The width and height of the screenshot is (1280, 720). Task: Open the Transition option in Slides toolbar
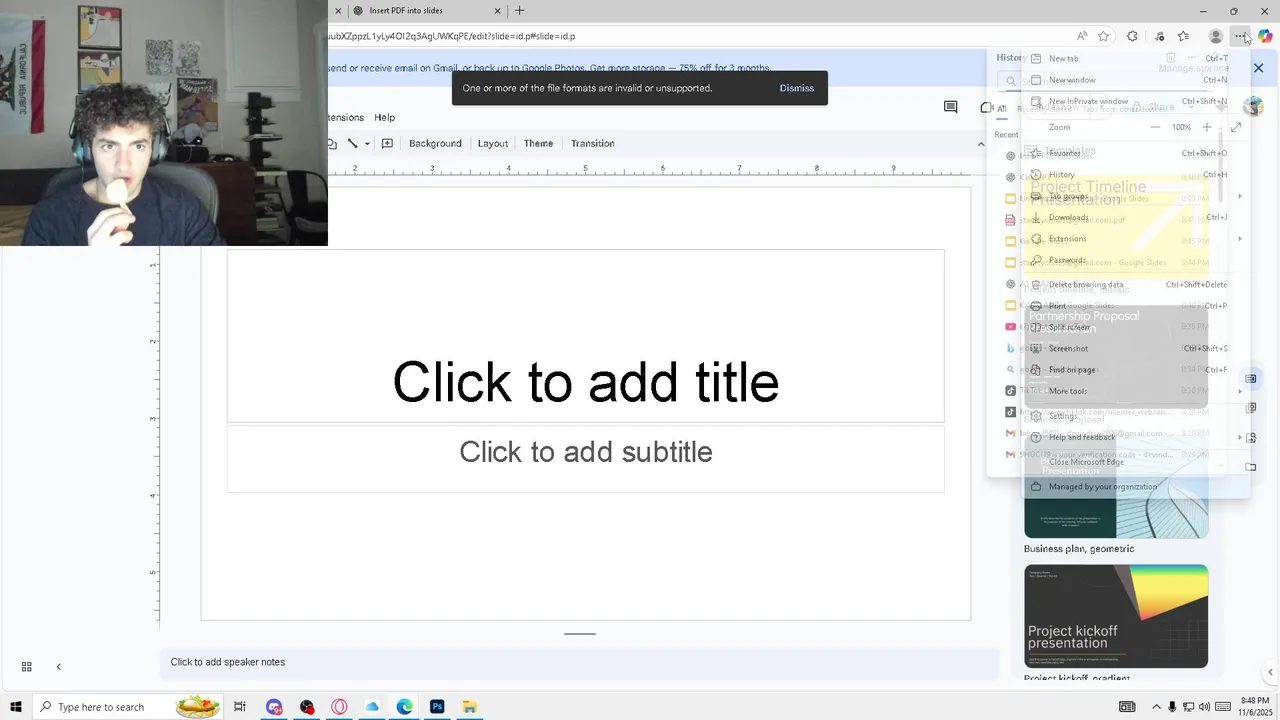pyautogui.click(x=593, y=143)
